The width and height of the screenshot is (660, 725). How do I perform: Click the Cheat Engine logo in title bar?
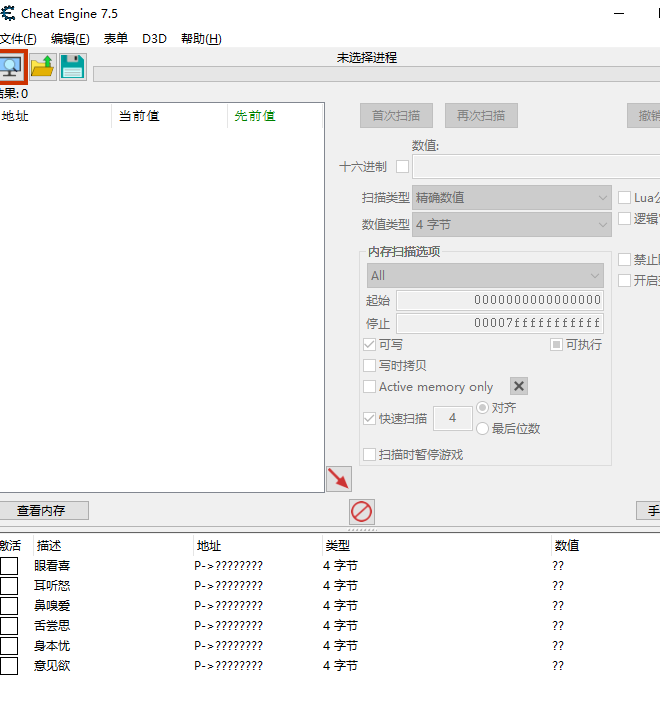point(8,13)
